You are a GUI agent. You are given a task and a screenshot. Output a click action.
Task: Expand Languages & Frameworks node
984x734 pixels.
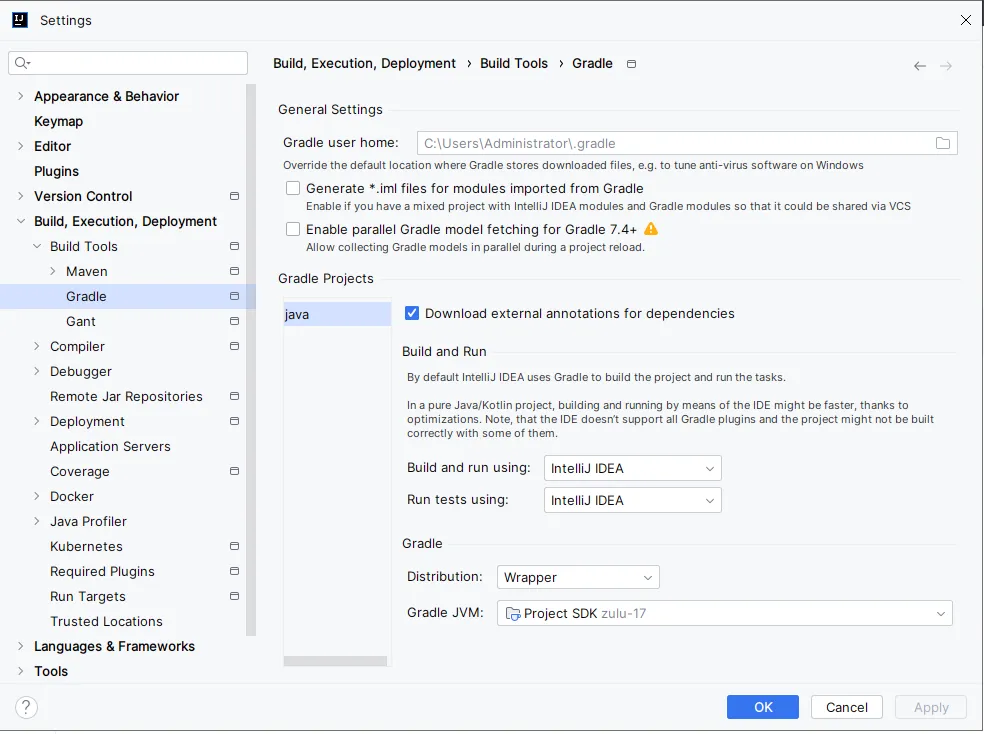tap(21, 646)
